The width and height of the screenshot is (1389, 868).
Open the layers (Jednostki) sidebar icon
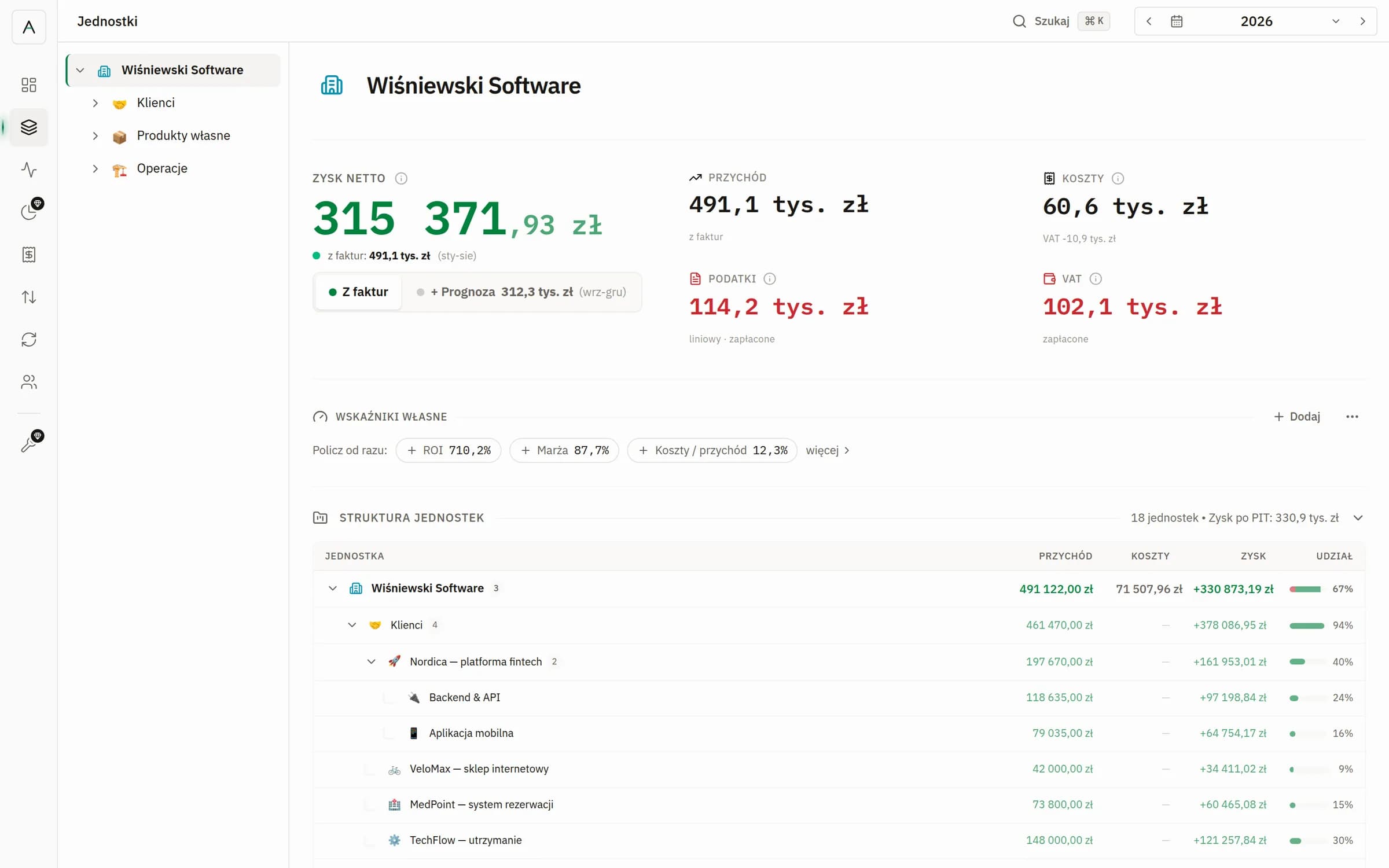tap(28, 127)
